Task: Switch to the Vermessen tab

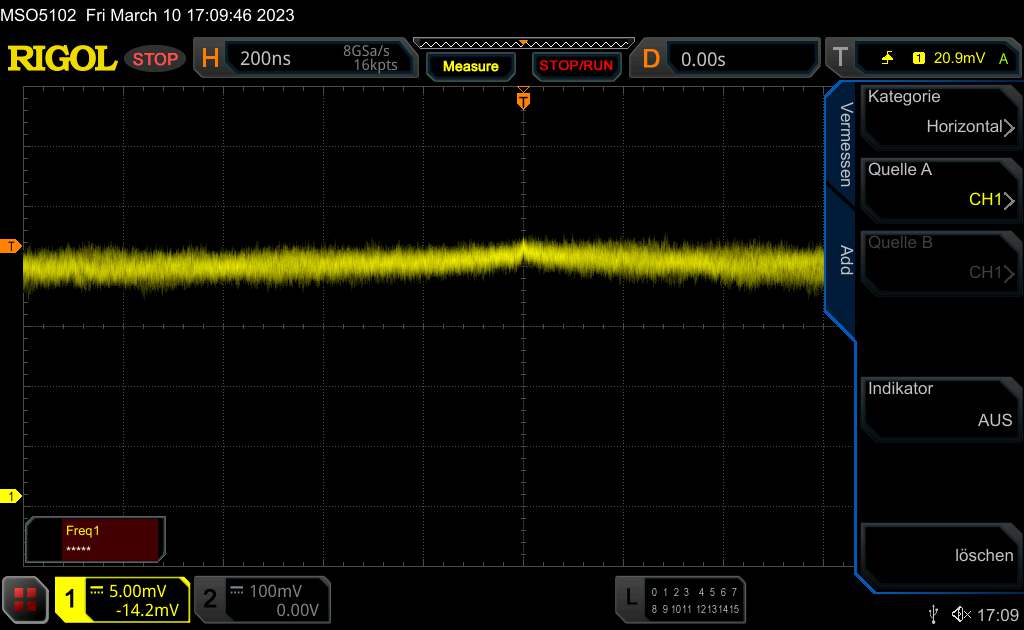Action: [x=846, y=144]
